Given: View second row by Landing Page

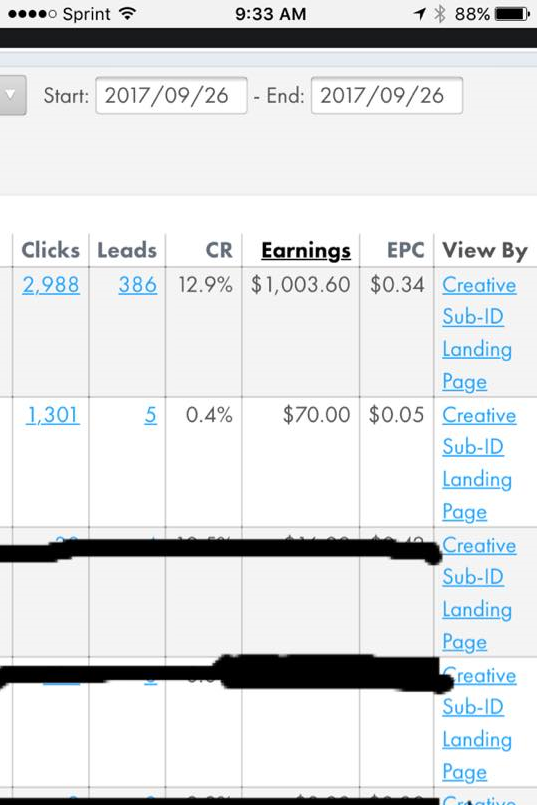Looking at the screenshot, I should [x=477, y=496].
